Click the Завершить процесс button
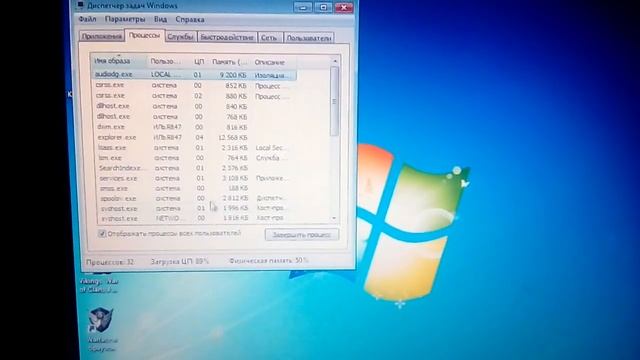The height and width of the screenshot is (360, 640). click(302, 235)
